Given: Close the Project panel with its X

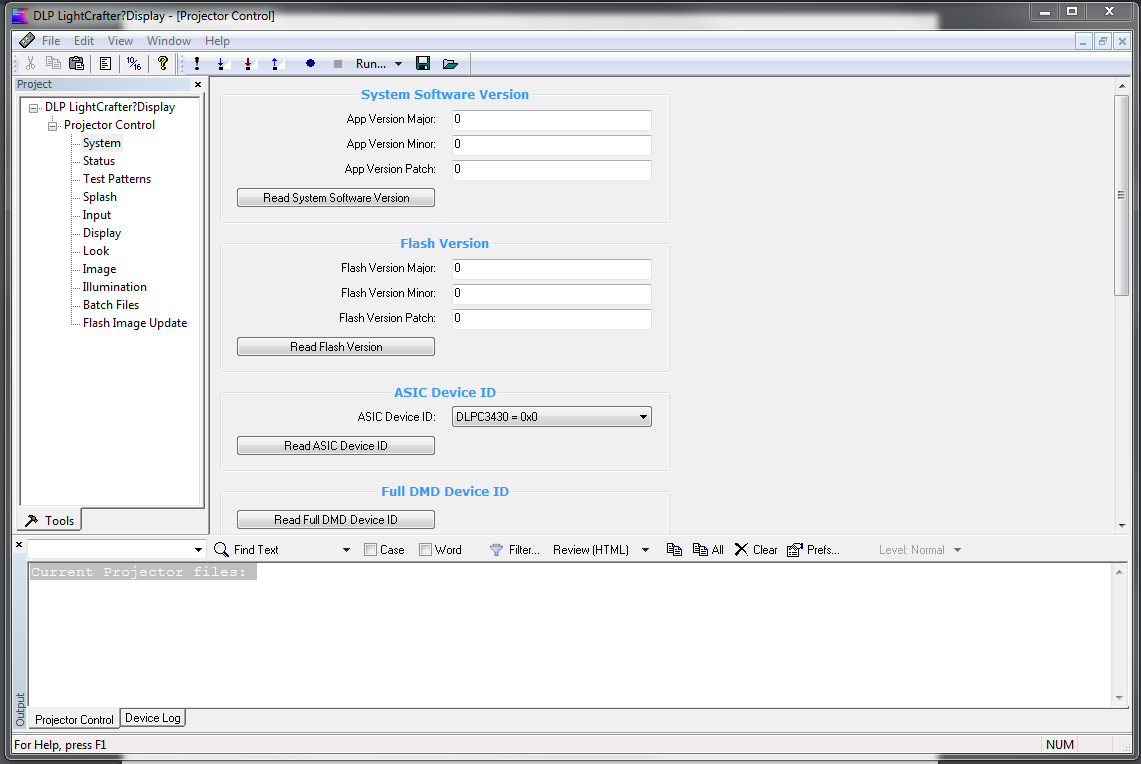Looking at the screenshot, I should (197, 84).
